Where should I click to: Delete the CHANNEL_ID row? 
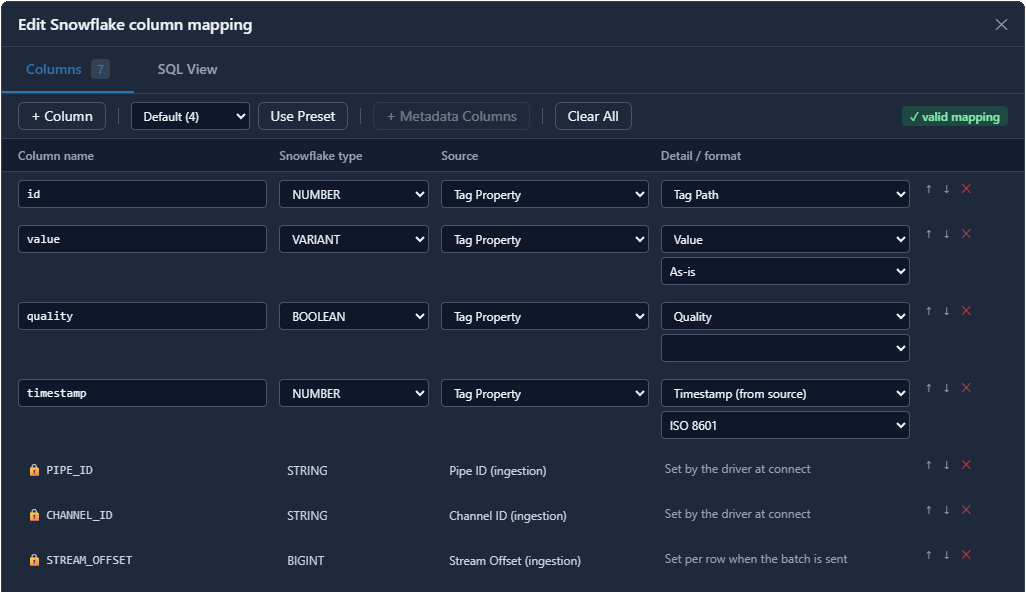(966, 510)
